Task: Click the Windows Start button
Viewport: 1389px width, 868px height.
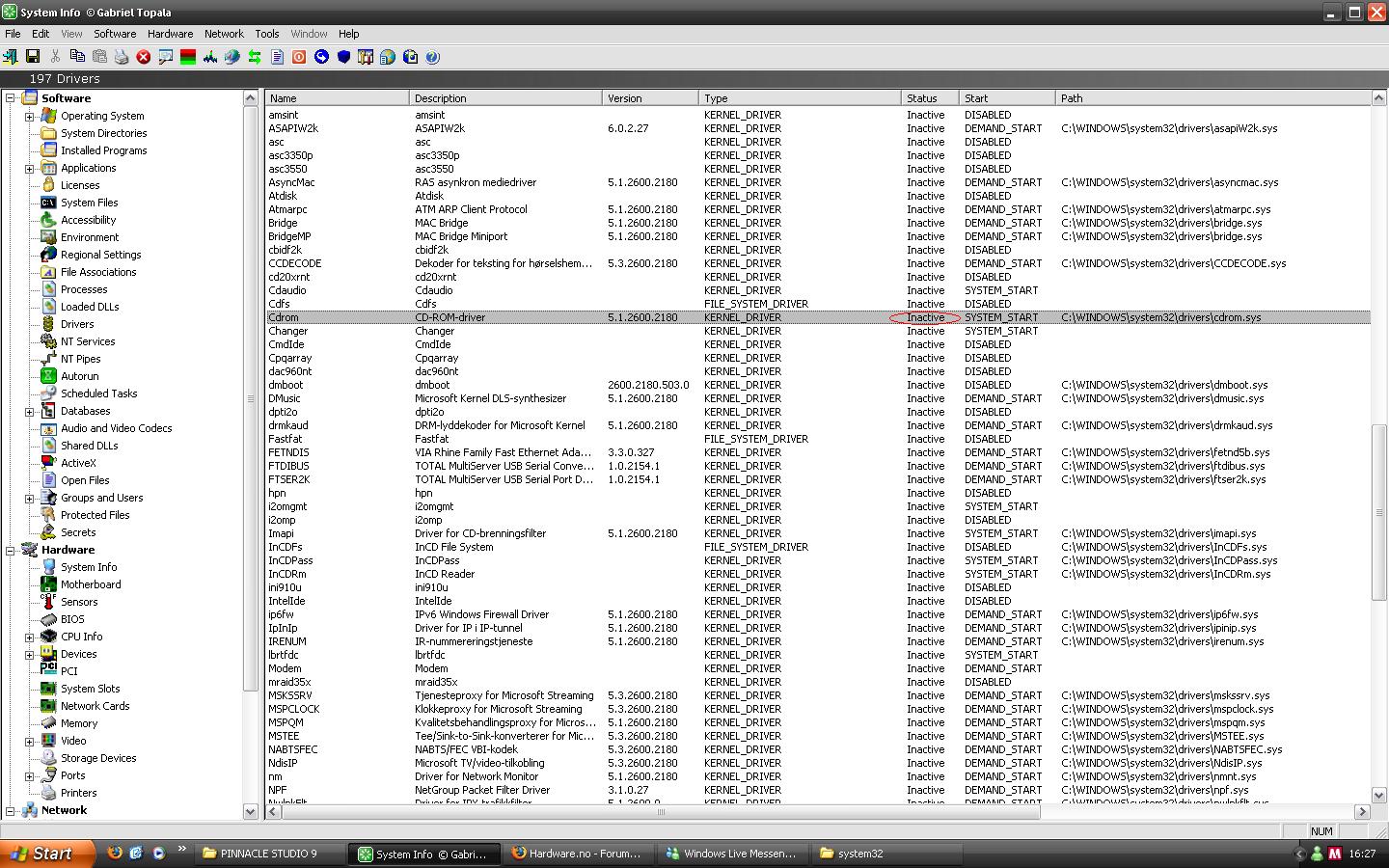Action: tap(48, 854)
